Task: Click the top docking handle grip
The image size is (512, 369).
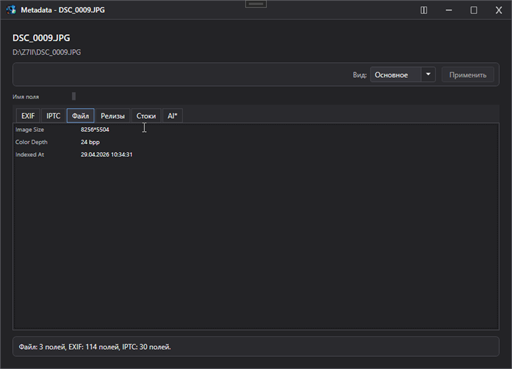Action: pos(256,4)
